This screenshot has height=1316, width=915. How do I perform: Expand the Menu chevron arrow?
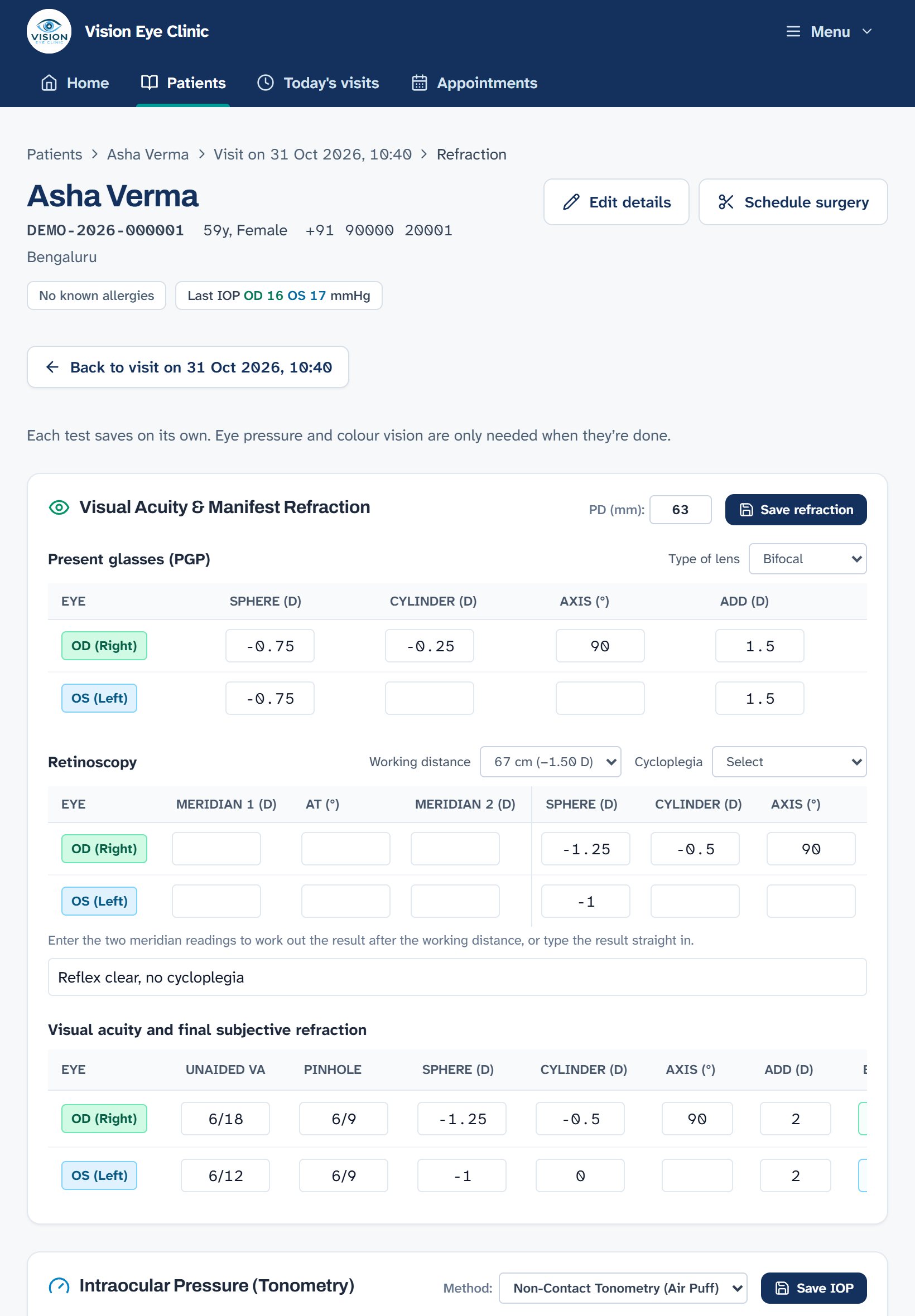pos(867,32)
